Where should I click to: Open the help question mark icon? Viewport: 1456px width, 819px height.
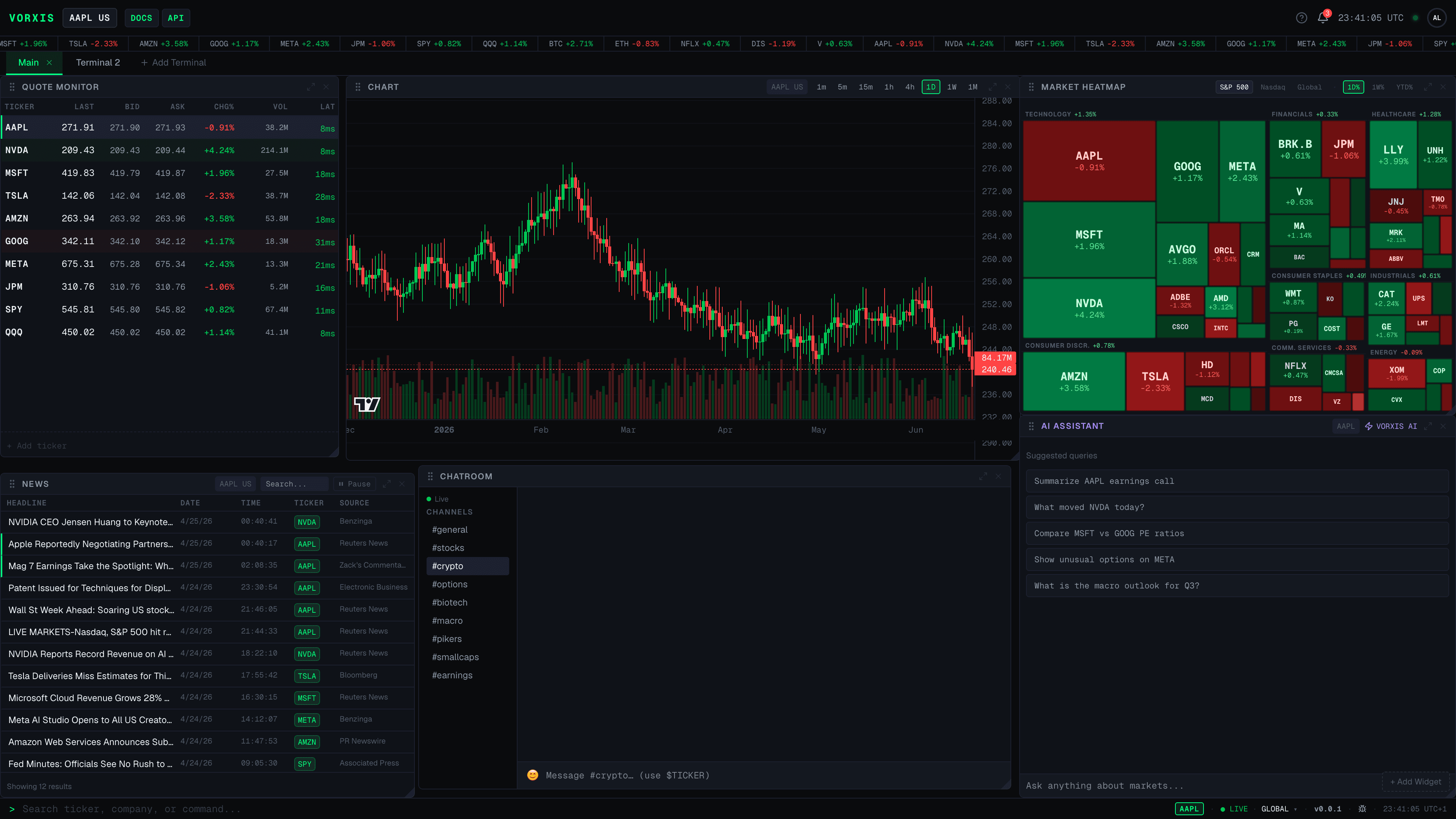tap(1301, 18)
